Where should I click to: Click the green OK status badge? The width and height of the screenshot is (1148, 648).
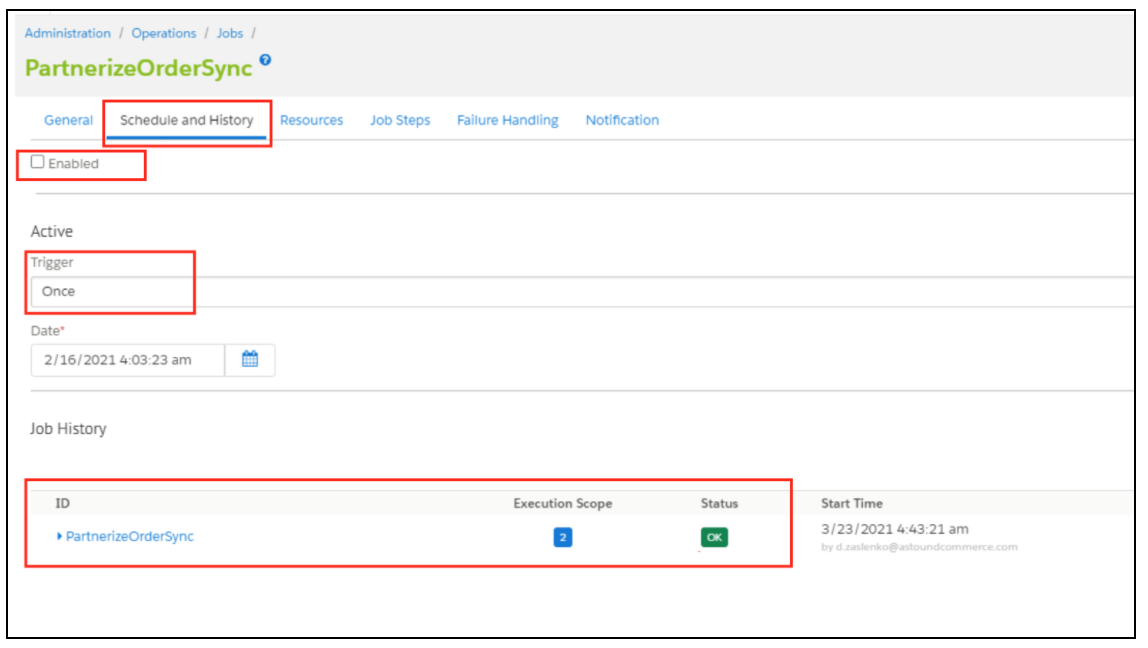714,537
